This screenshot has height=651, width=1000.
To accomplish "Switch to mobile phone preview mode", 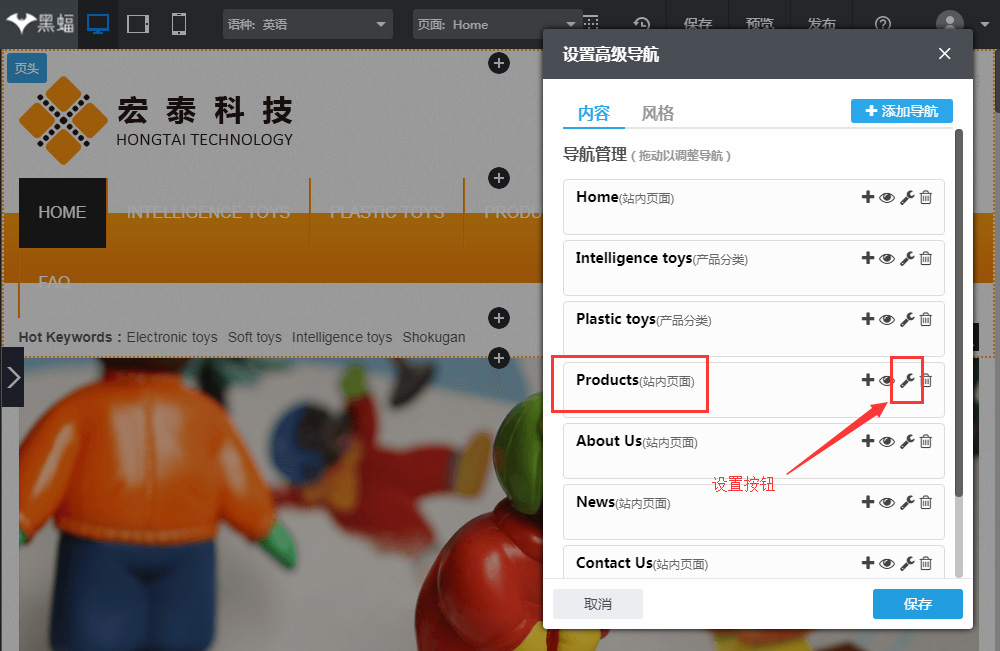I will coord(179,24).
